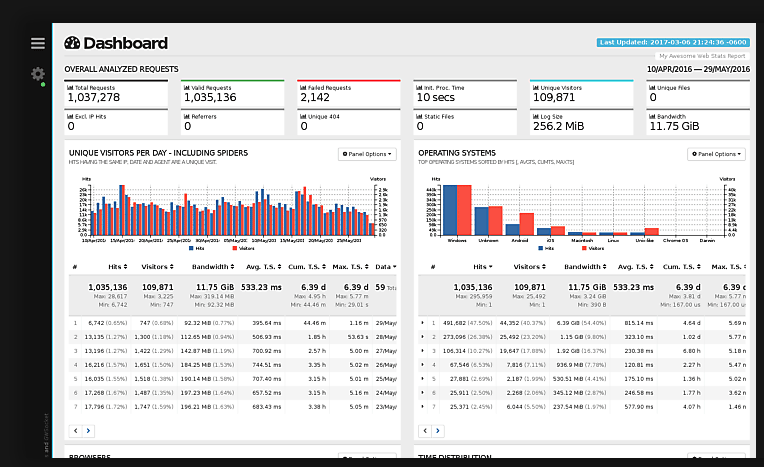Go to next page in Operating Systems table
This screenshot has width=764, height=467.
(x=438, y=430)
